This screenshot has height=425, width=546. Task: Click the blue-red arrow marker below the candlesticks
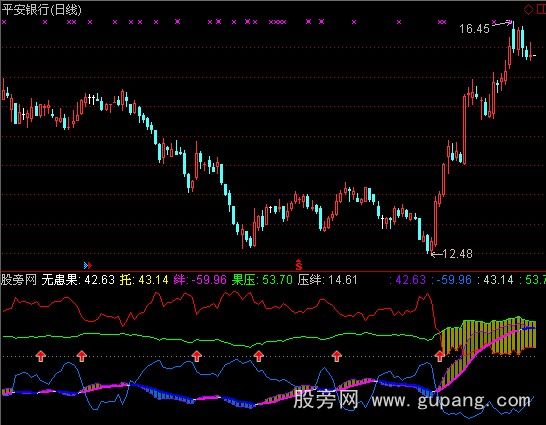pyautogui.click(x=88, y=266)
